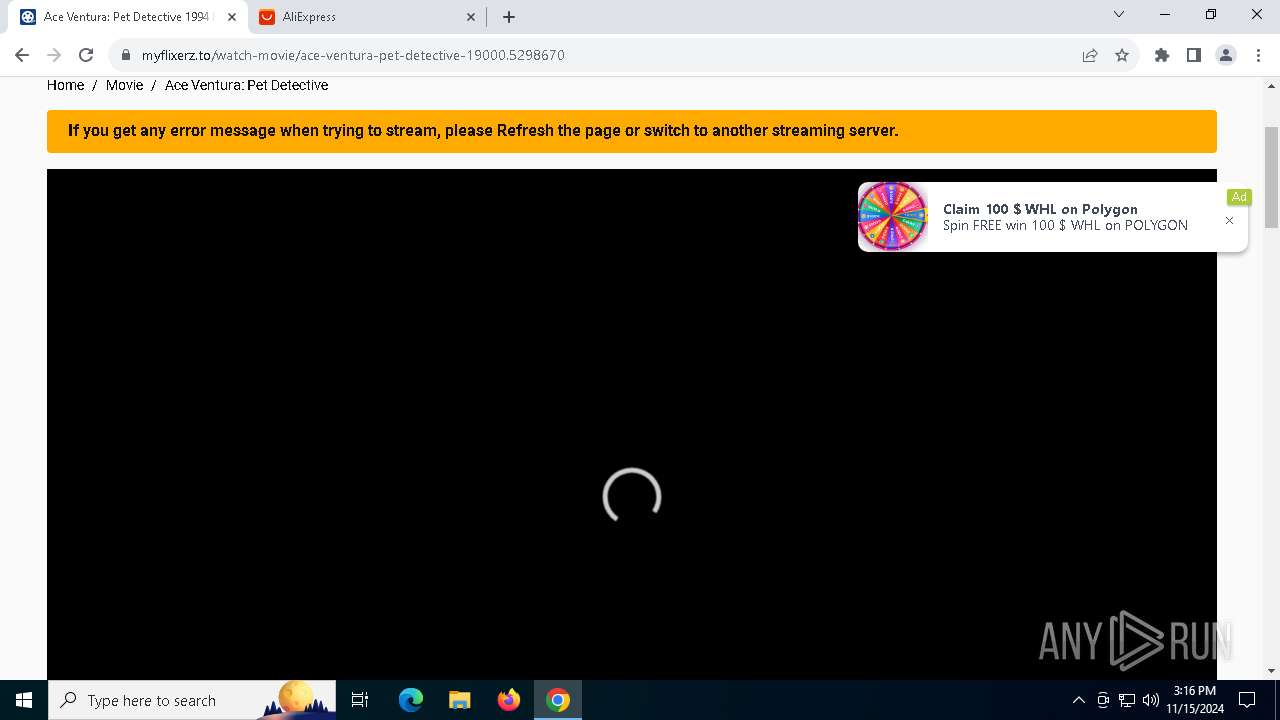Screen dimensions: 1280x720
Task: Click the page vertical scrollbar thumb
Action: click(x=1271, y=177)
